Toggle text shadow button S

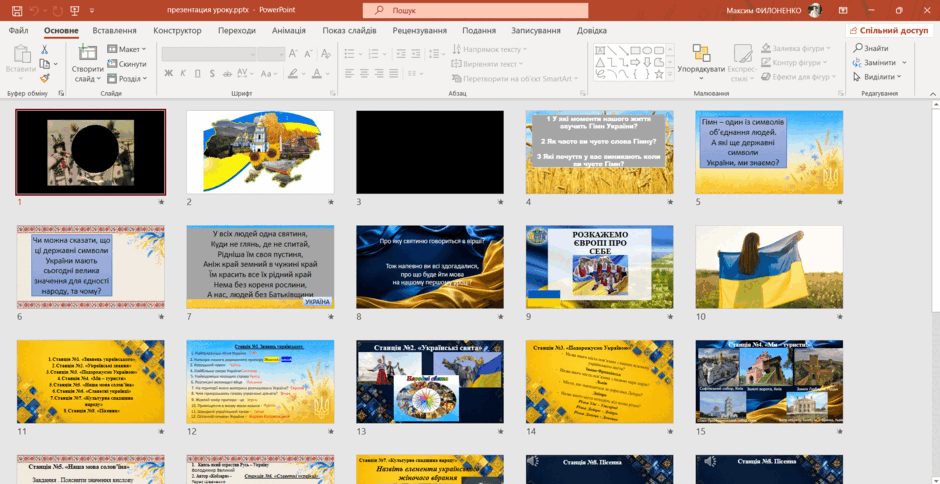tap(212, 73)
